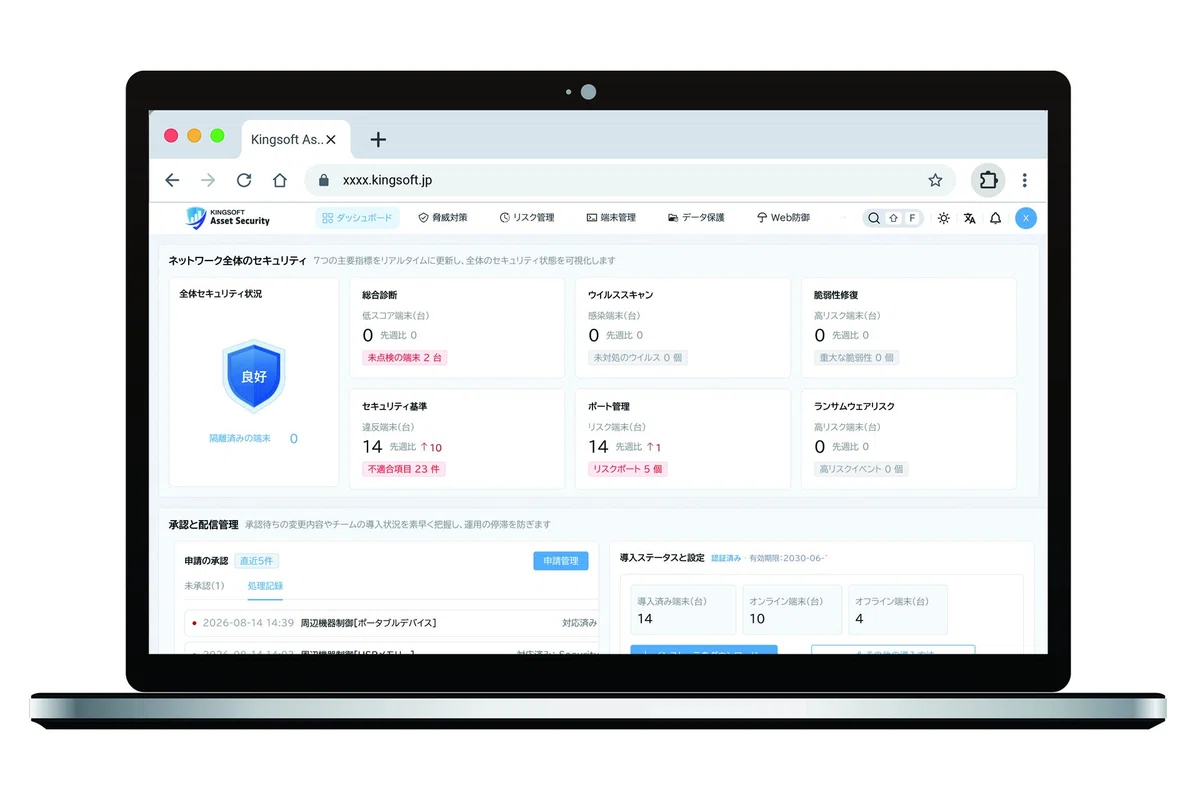Image resolution: width=1200 pixels, height=800 pixels.
Task: Click the リスクポート 5 個 tag
Action: click(627, 469)
